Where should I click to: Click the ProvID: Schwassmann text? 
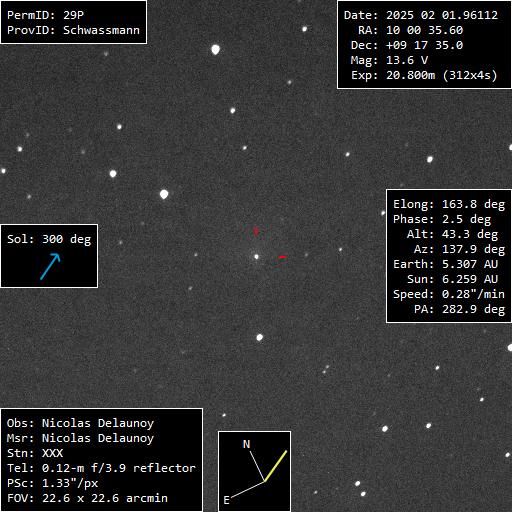pyautogui.click(x=73, y=30)
